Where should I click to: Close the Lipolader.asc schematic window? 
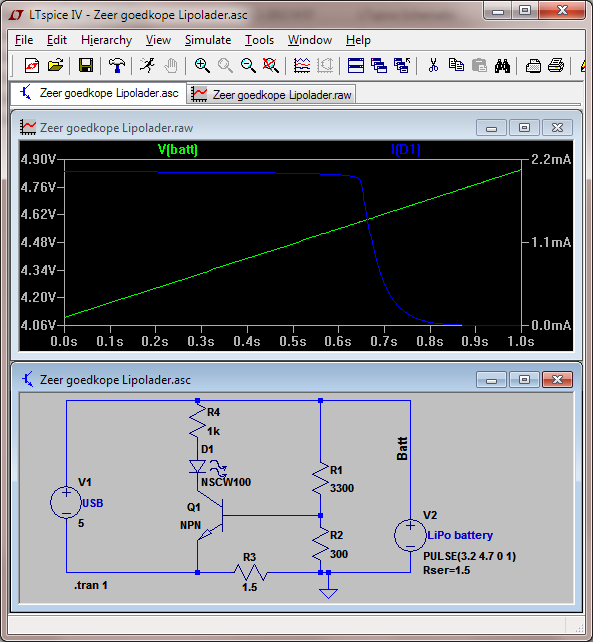coord(557,380)
